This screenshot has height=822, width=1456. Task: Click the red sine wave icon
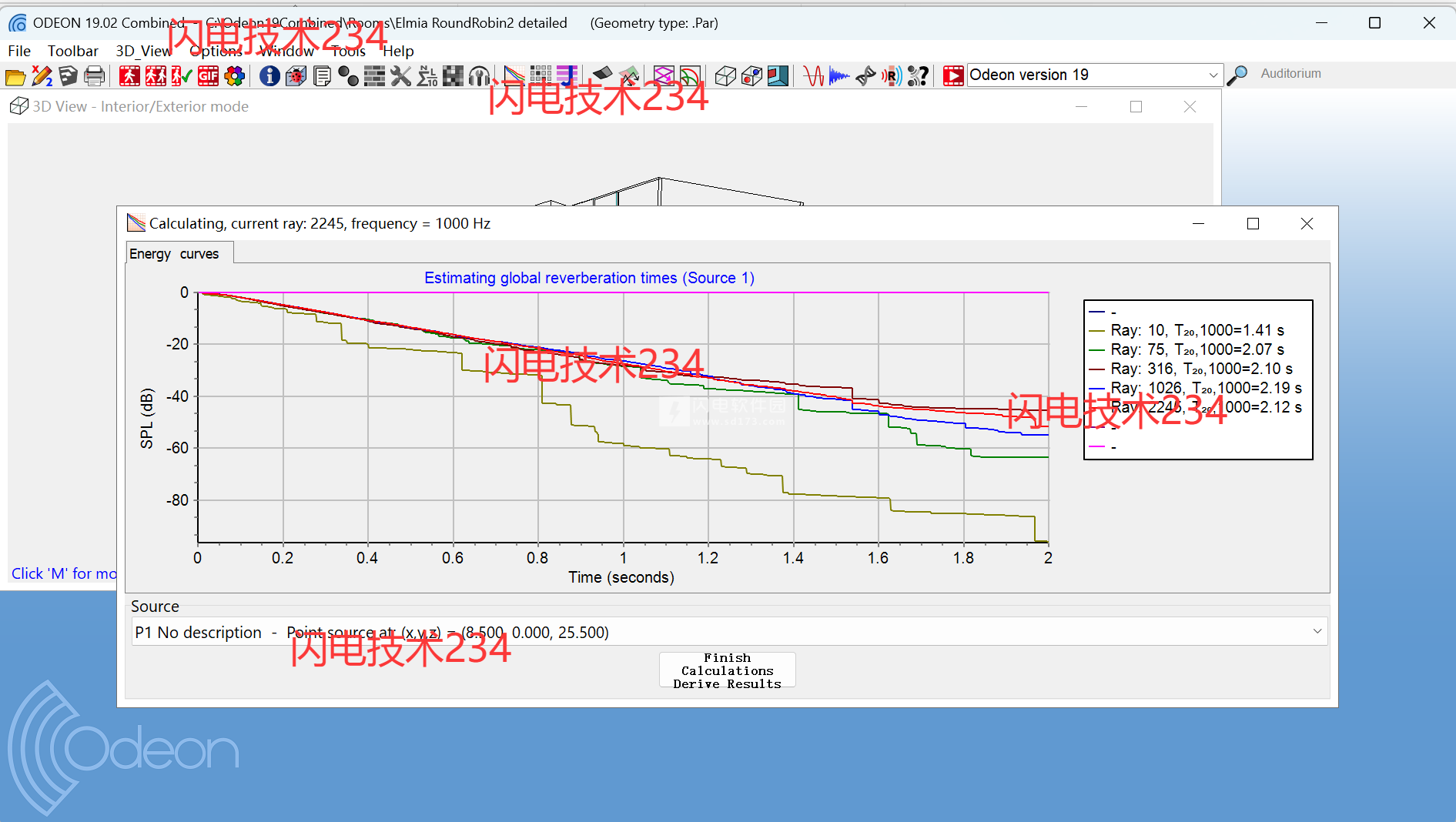[813, 76]
